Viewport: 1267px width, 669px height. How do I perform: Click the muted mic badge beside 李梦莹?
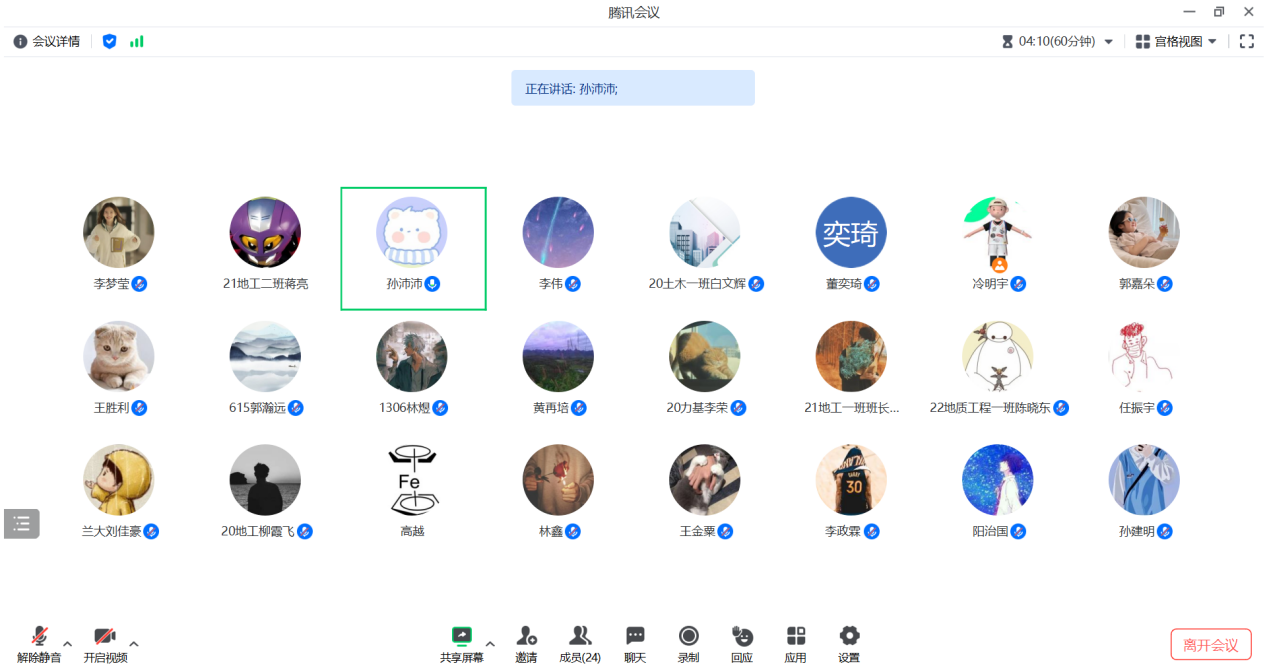click(140, 284)
